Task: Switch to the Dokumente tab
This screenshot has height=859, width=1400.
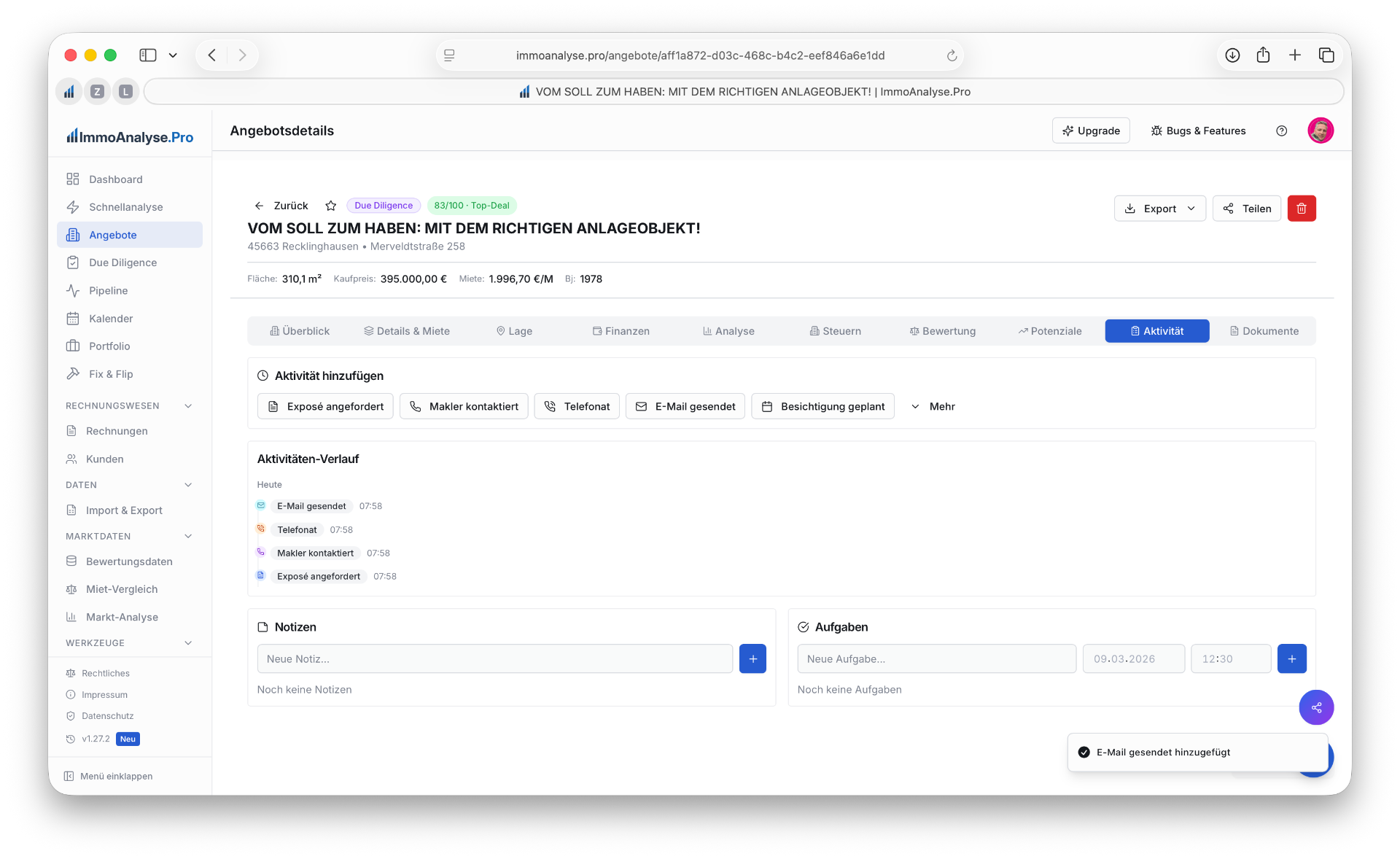Action: (x=1264, y=331)
